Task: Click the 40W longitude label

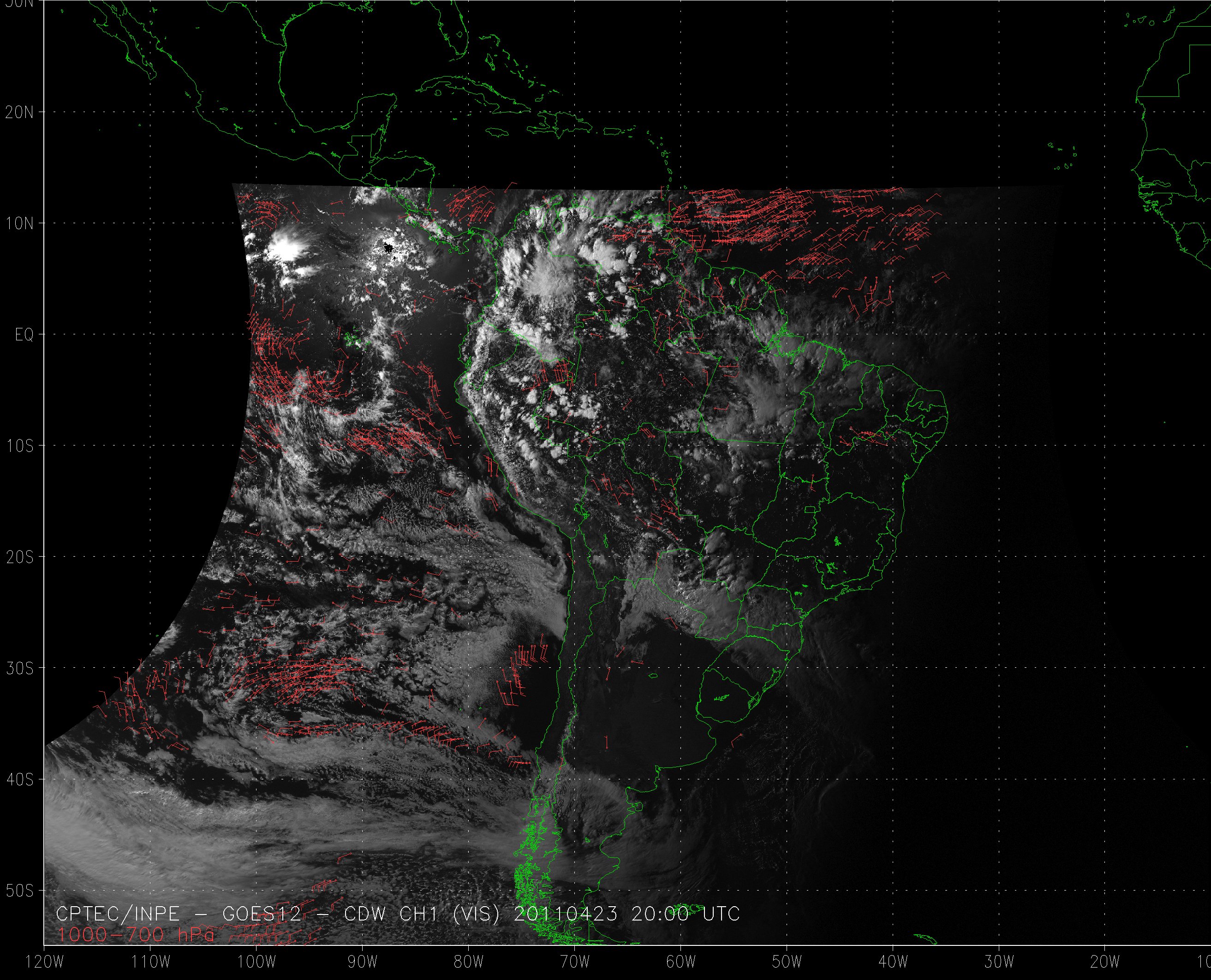Action: tap(893, 962)
